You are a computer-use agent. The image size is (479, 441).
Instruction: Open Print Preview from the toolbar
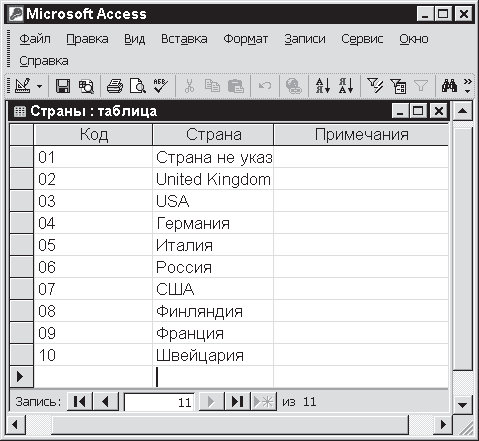138,86
